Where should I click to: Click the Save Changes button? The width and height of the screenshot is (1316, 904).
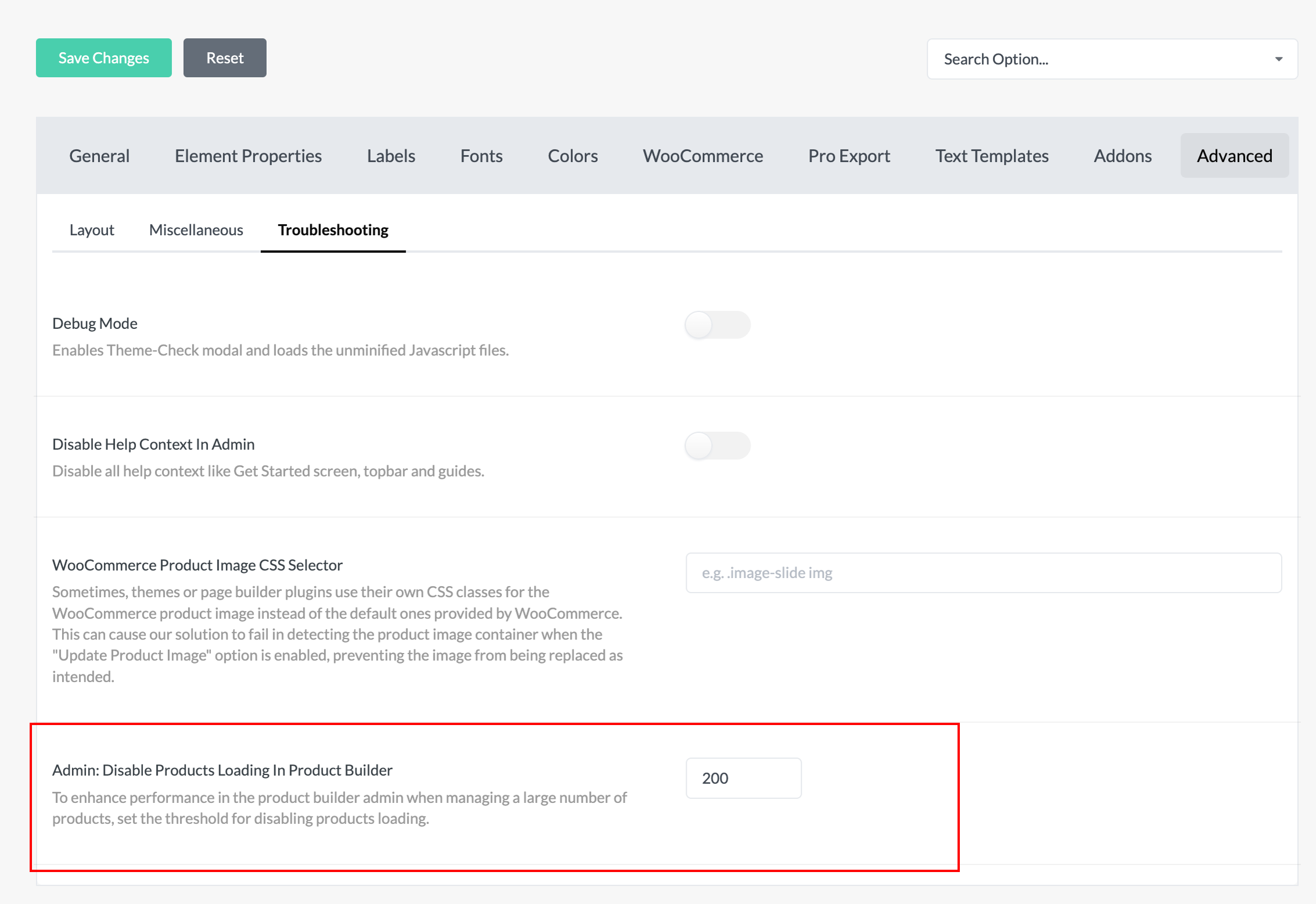coord(103,58)
